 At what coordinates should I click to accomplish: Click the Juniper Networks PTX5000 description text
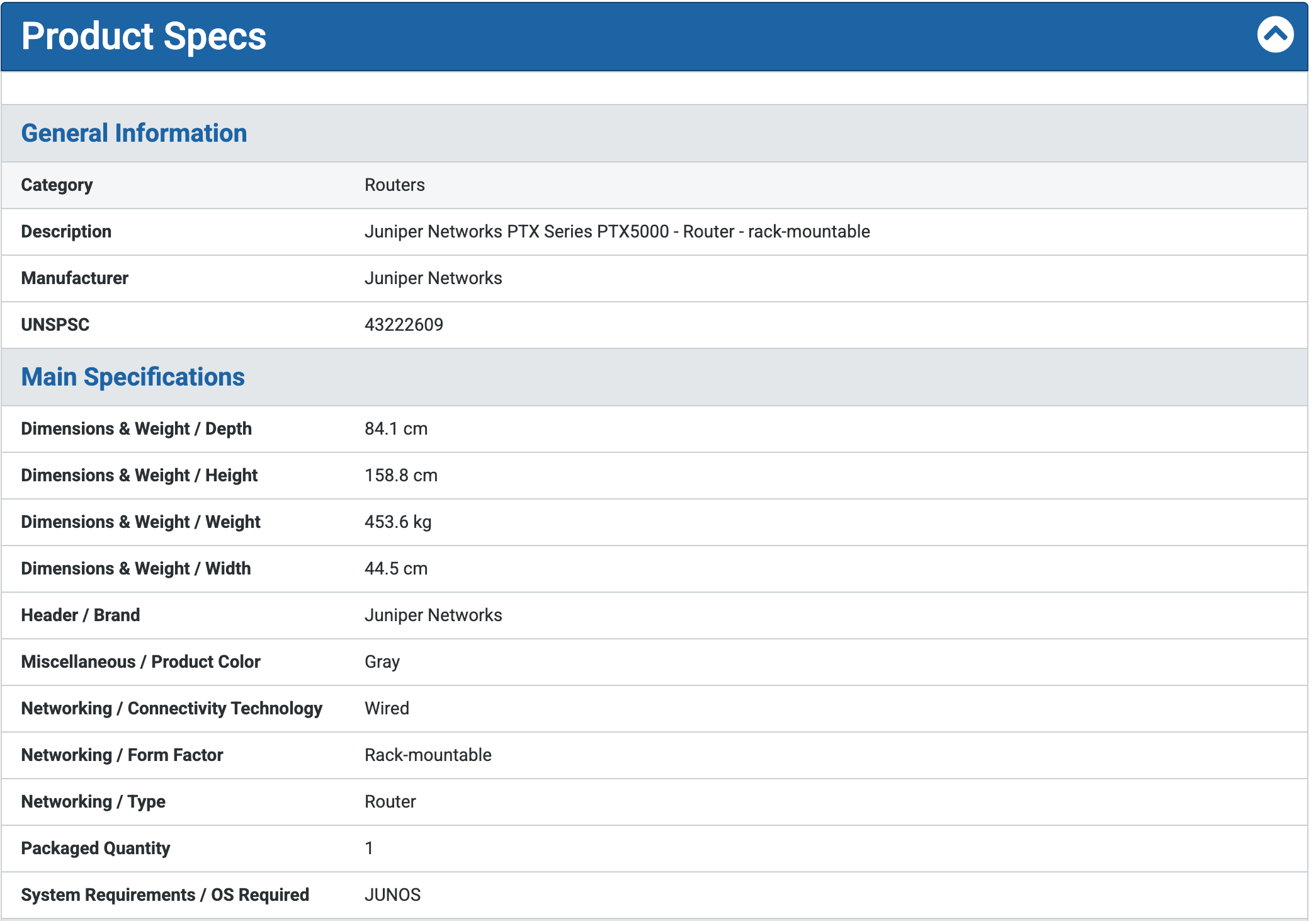(x=616, y=232)
